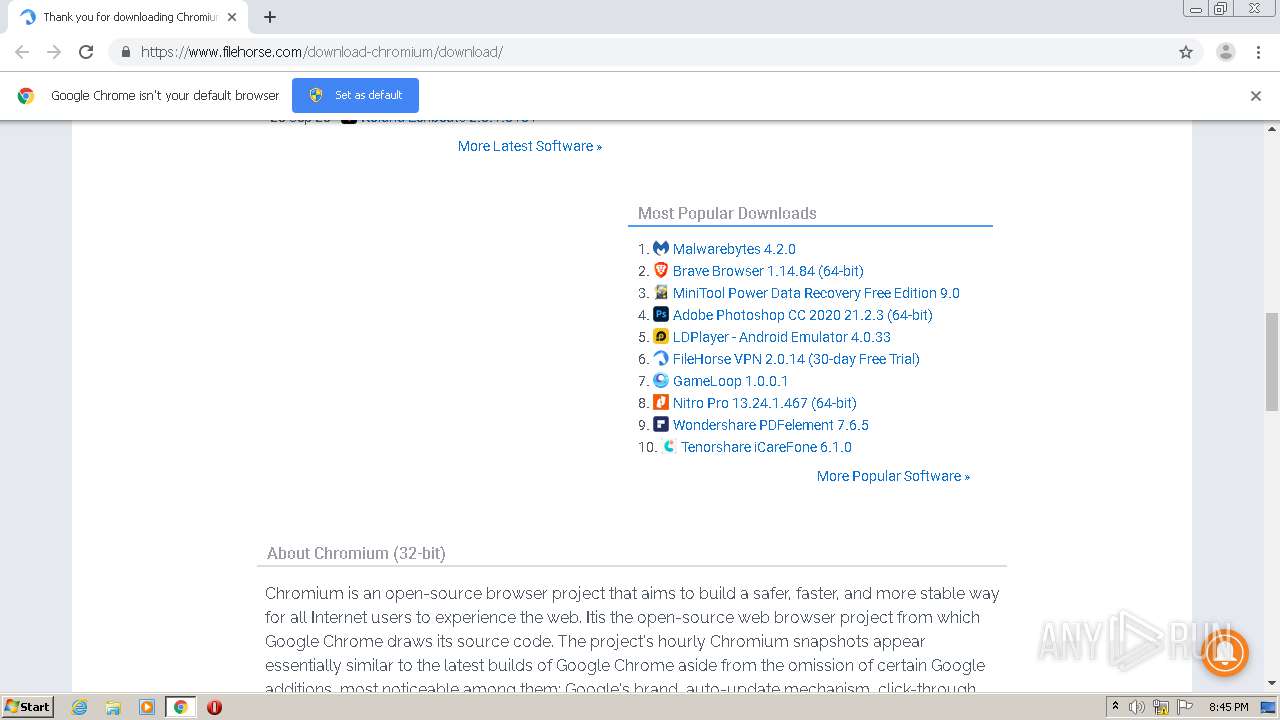Screen dimensions: 1280x720
Task: Click the MiniTool Power Data Recovery icon
Action: coord(660,292)
